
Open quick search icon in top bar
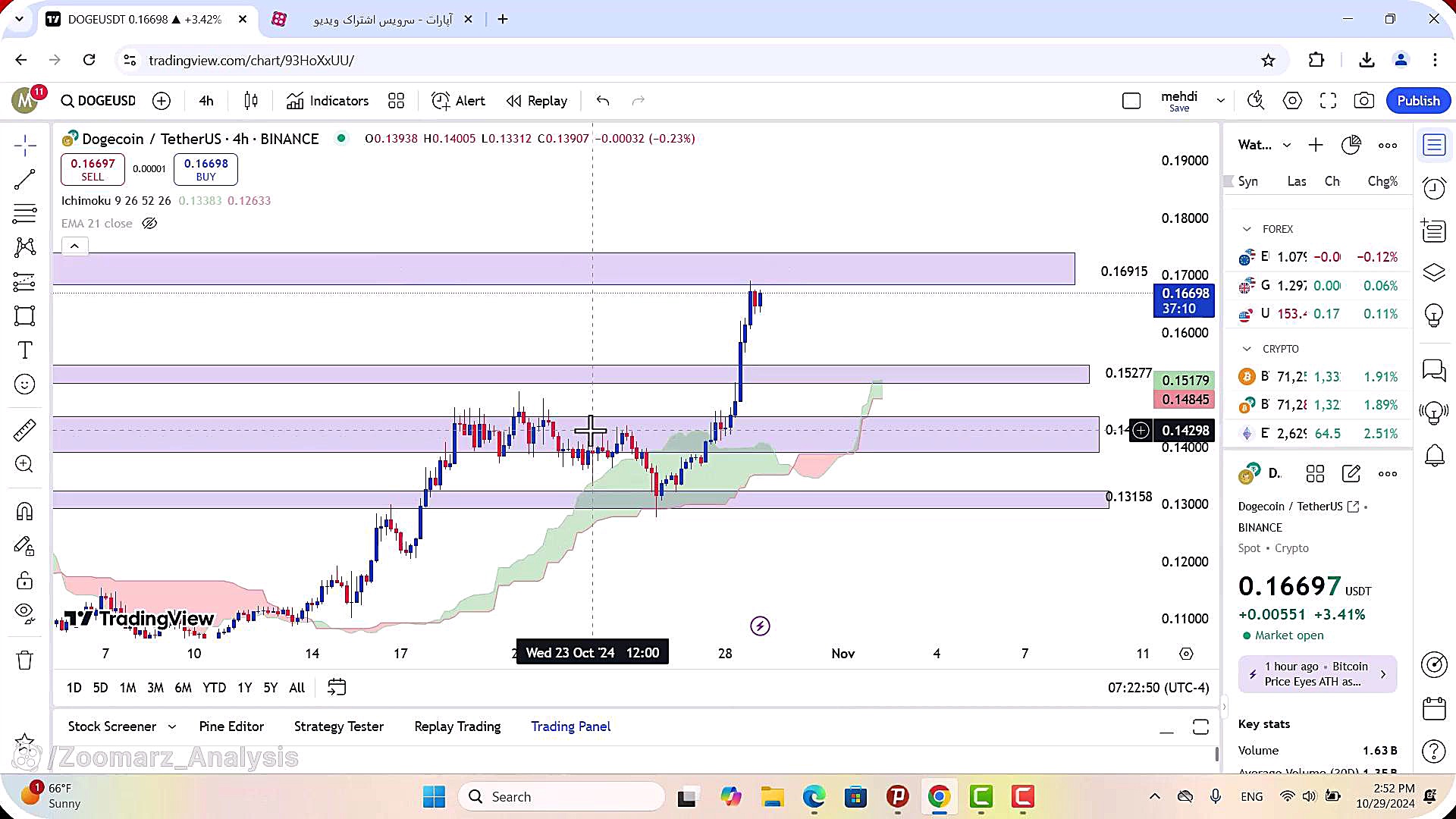pos(1256,101)
